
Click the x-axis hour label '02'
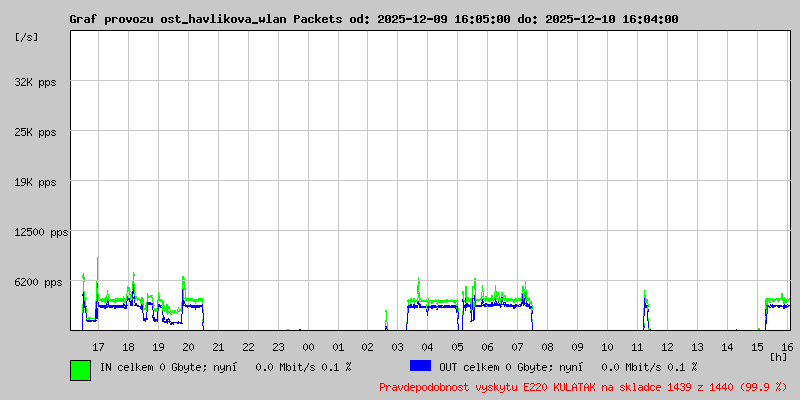368,347
